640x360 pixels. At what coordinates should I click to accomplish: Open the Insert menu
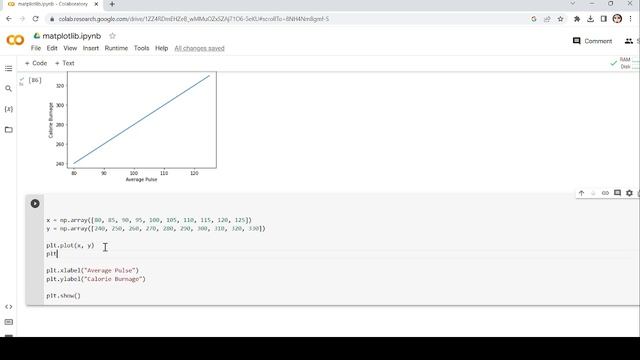[x=91, y=48]
